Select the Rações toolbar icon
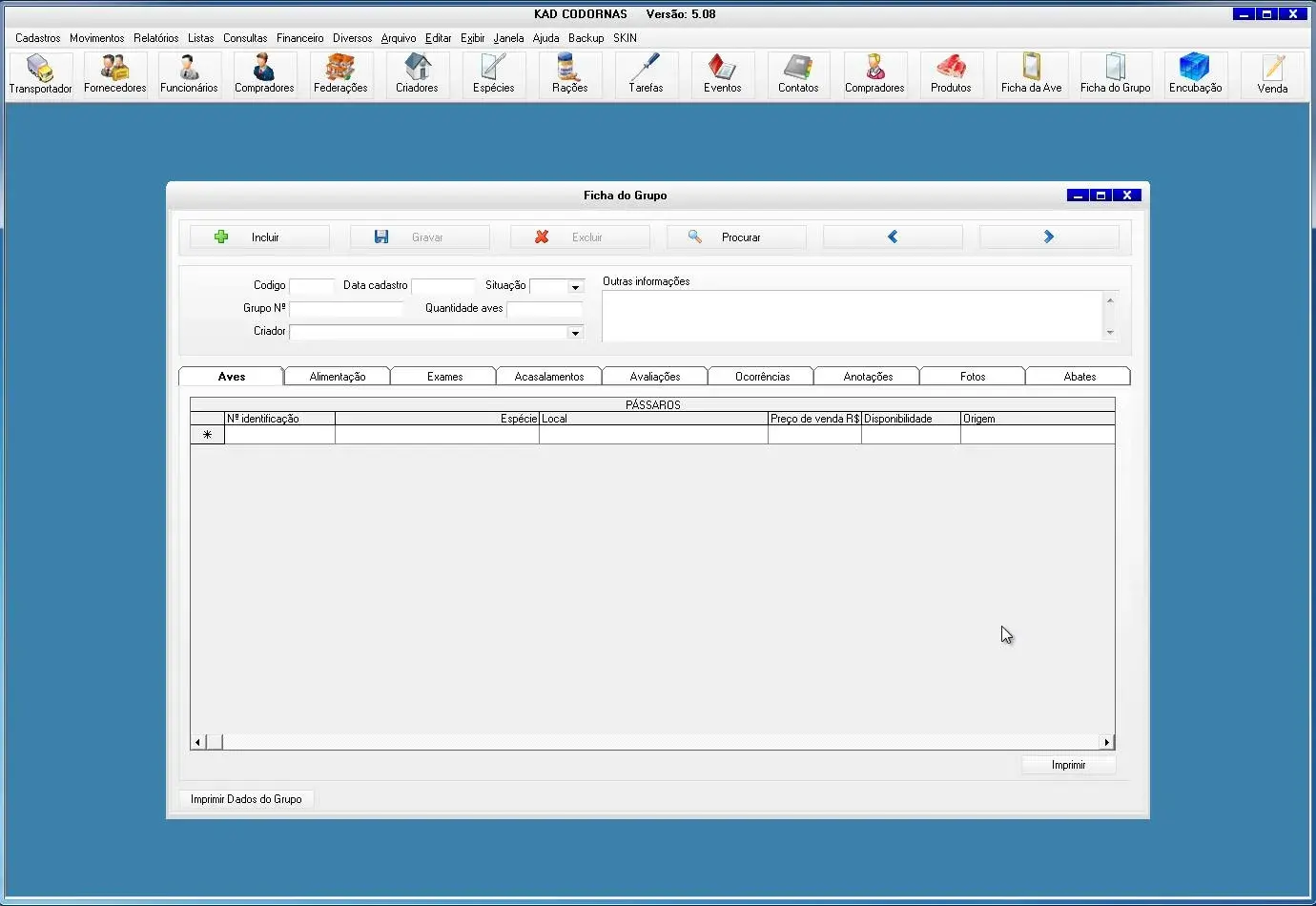The image size is (1316, 906). 569,74
